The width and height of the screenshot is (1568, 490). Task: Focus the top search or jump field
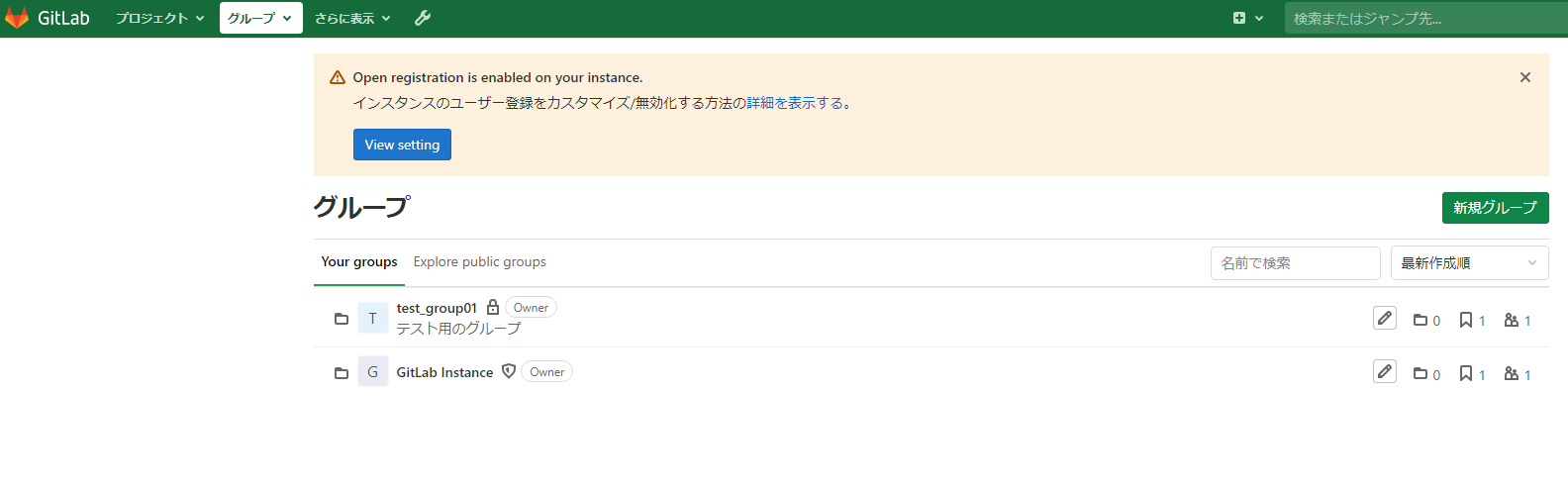tap(1426, 18)
